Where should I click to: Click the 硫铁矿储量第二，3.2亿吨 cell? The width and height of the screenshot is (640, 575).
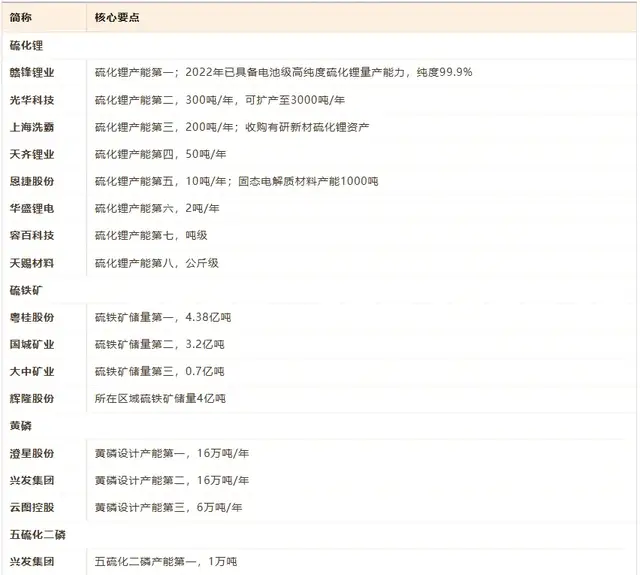[x=160, y=344]
